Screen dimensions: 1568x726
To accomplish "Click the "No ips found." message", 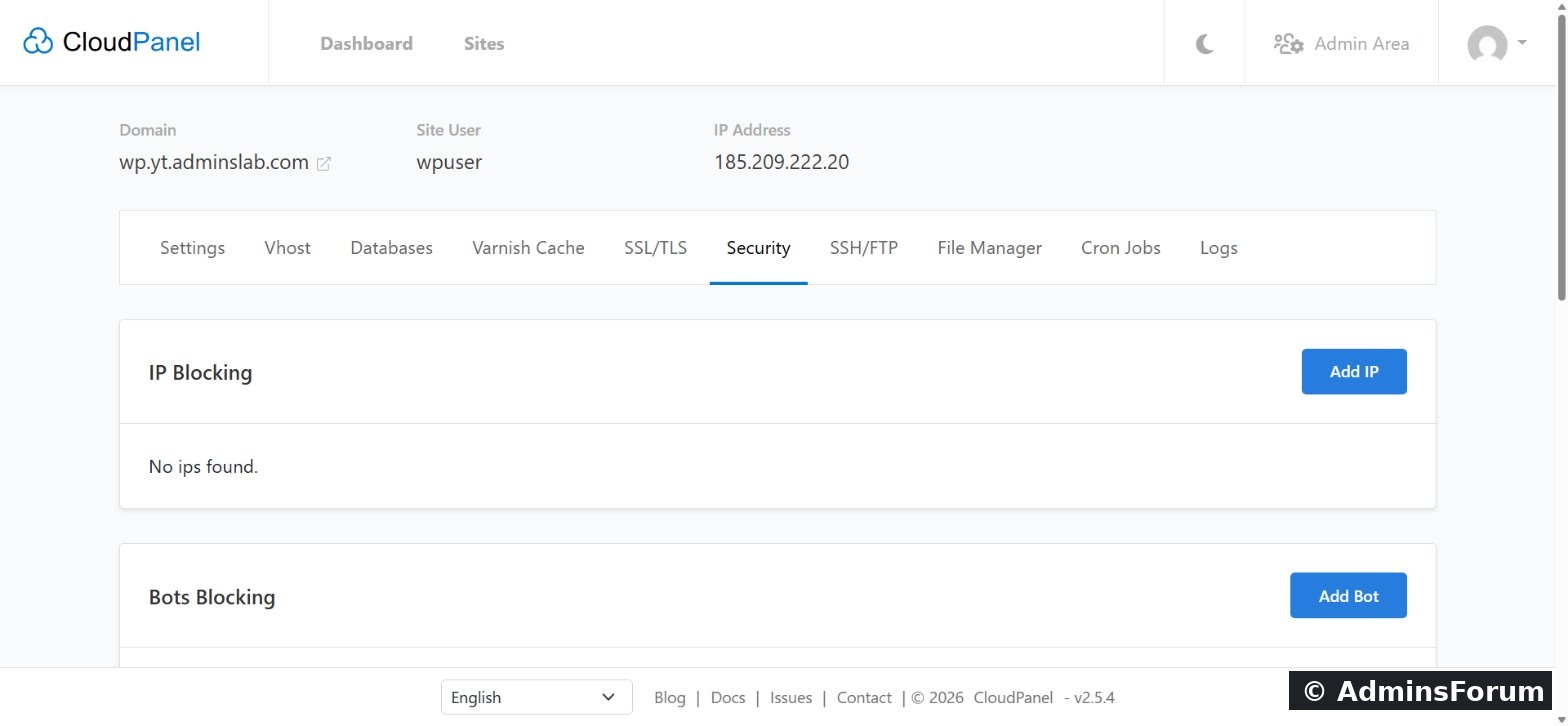I will [204, 467].
